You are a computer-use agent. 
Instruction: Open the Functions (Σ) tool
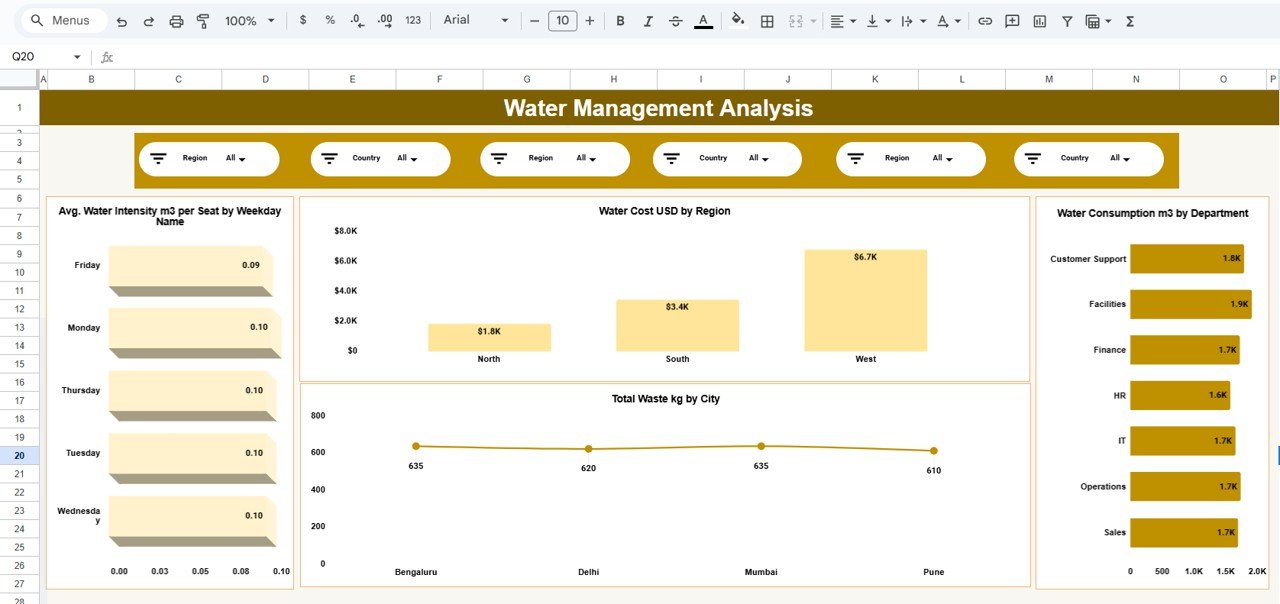(1129, 20)
